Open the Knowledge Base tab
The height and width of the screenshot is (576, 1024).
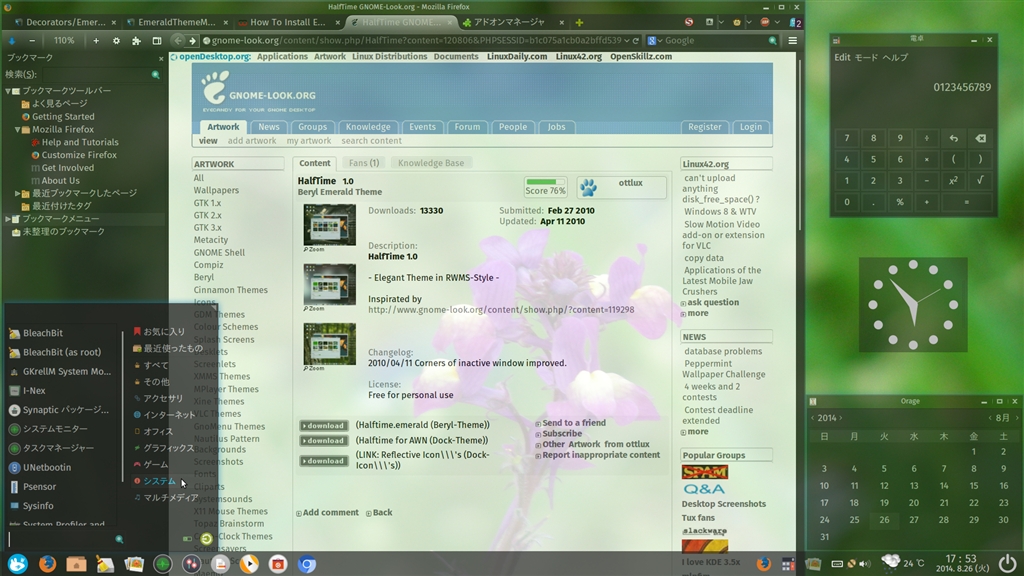(x=431, y=163)
